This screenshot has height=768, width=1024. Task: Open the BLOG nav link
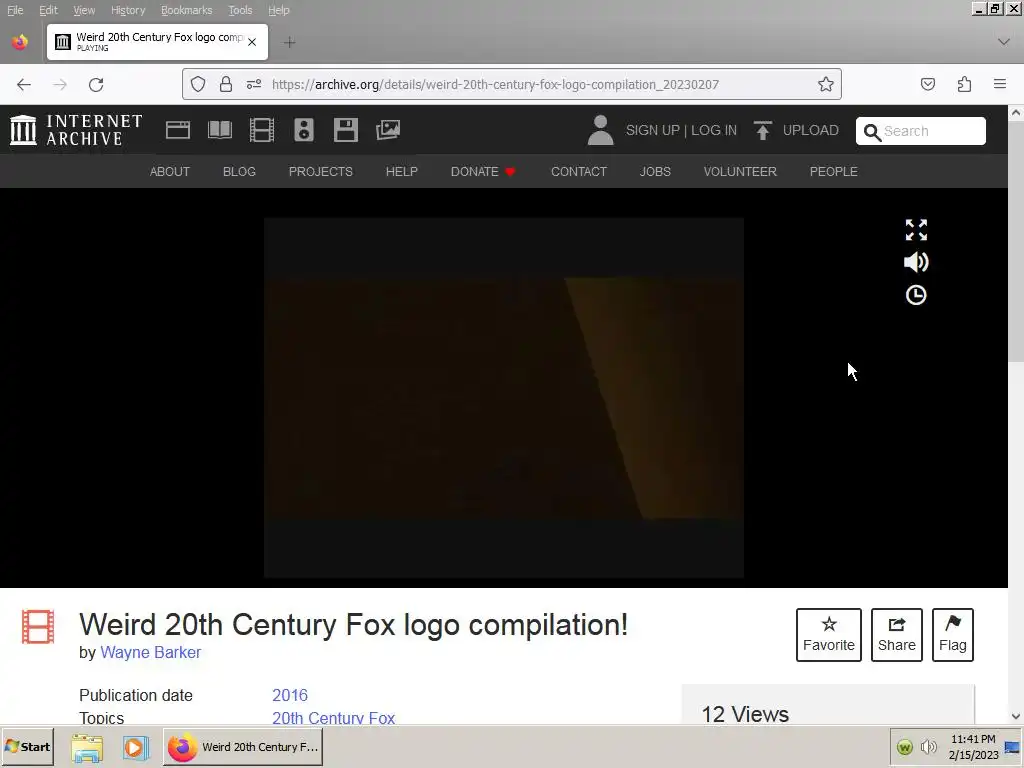(x=239, y=172)
